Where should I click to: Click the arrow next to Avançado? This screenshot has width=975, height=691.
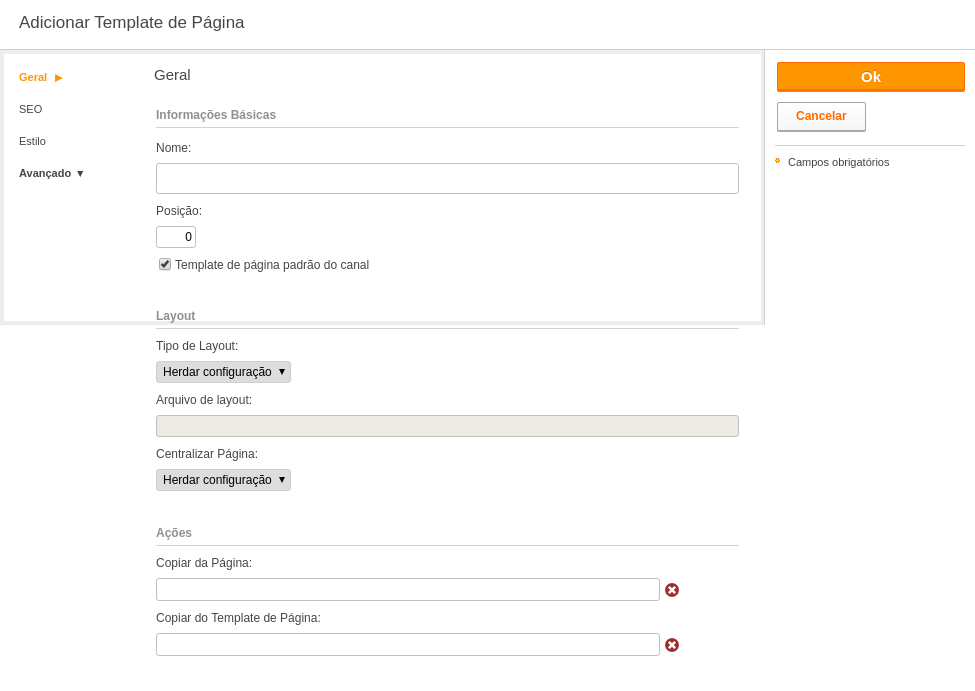tap(80, 174)
